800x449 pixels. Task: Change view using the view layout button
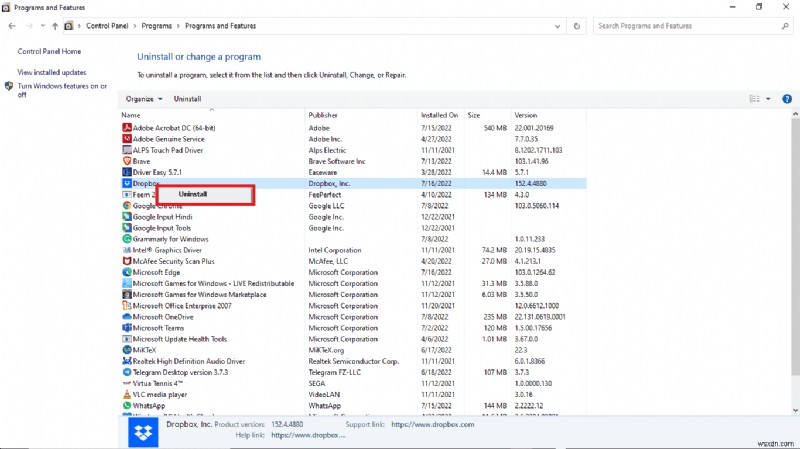pos(755,99)
